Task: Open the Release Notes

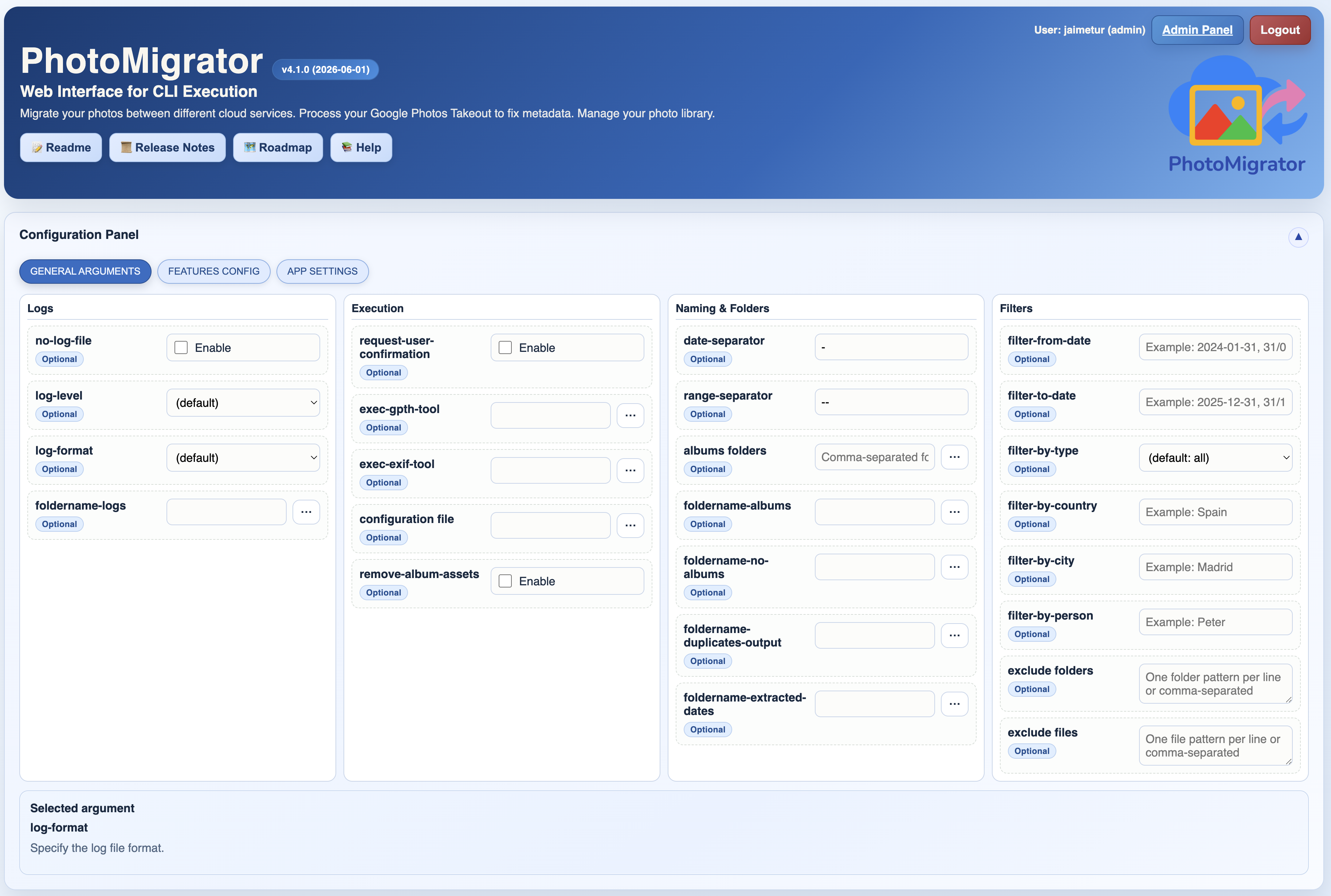Action: click(168, 148)
